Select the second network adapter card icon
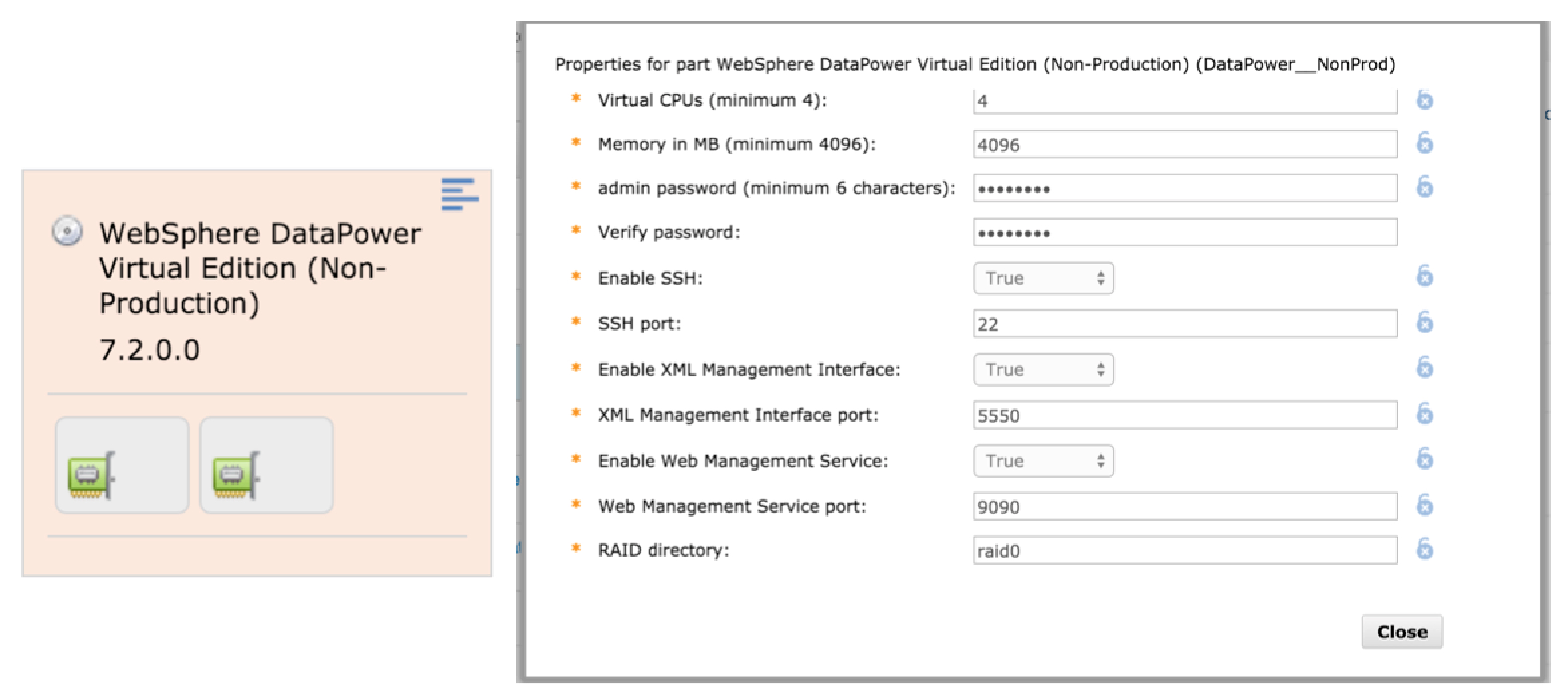The height and width of the screenshot is (700, 1568). coord(236,475)
